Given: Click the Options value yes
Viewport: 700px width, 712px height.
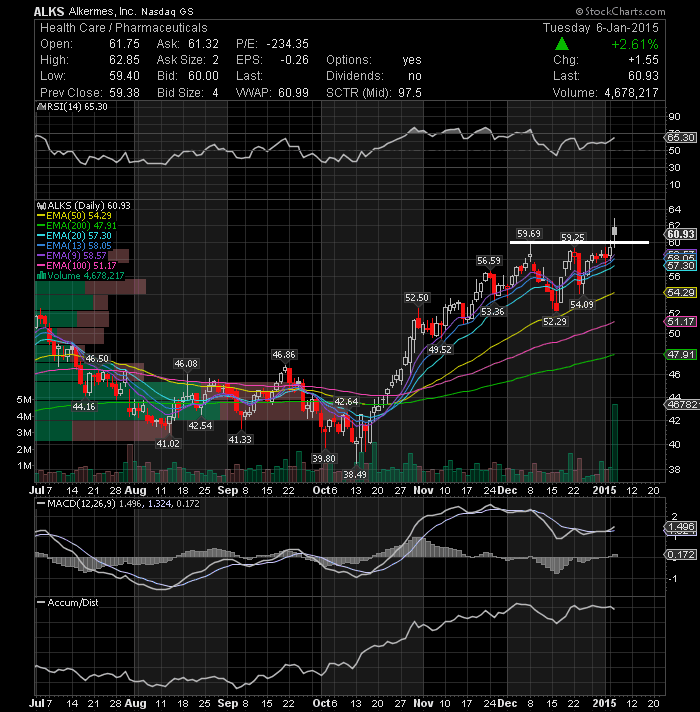Looking at the screenshot, I should tap(412, 60).
